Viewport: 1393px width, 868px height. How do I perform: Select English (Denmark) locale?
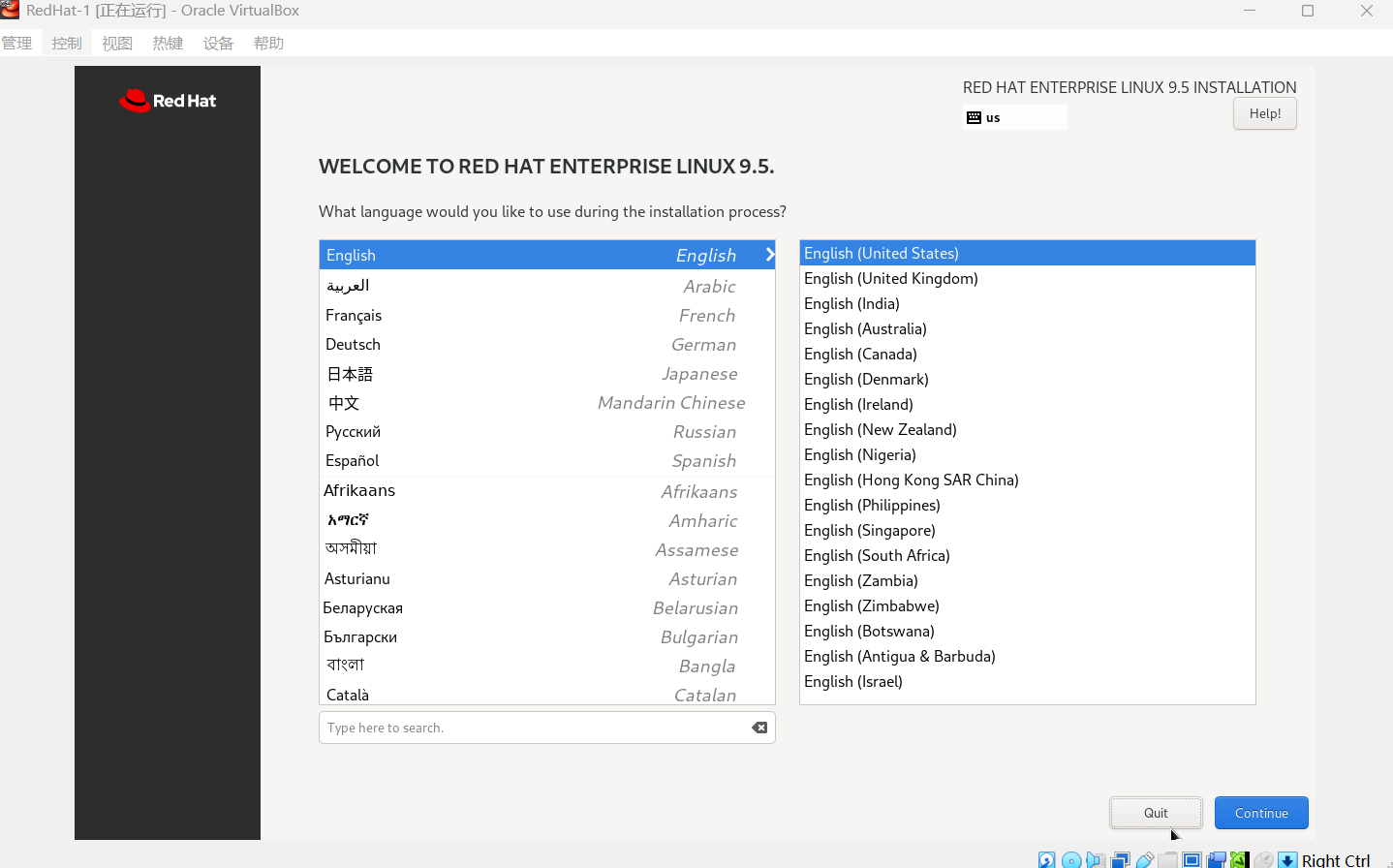pos(1028,379)
